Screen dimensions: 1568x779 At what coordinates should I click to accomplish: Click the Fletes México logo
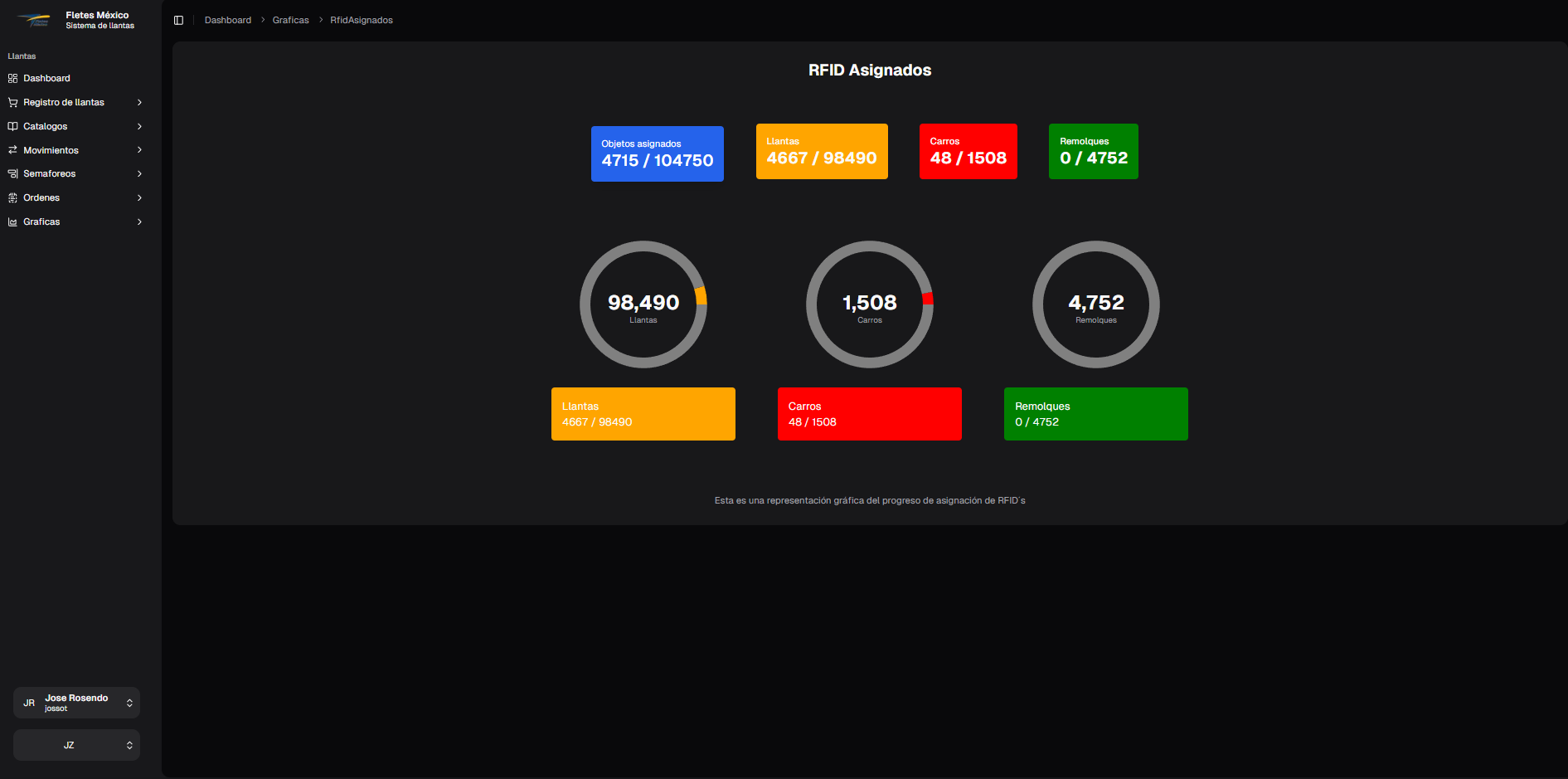pyautogui.click(x=34, y=20)
